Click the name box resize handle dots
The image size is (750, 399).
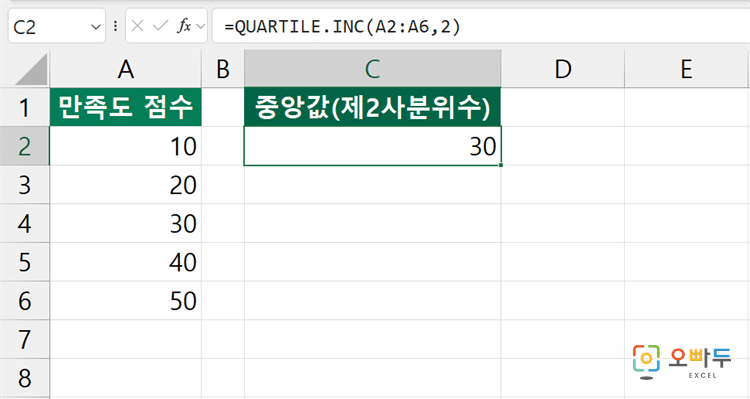(x=115, y=26)
